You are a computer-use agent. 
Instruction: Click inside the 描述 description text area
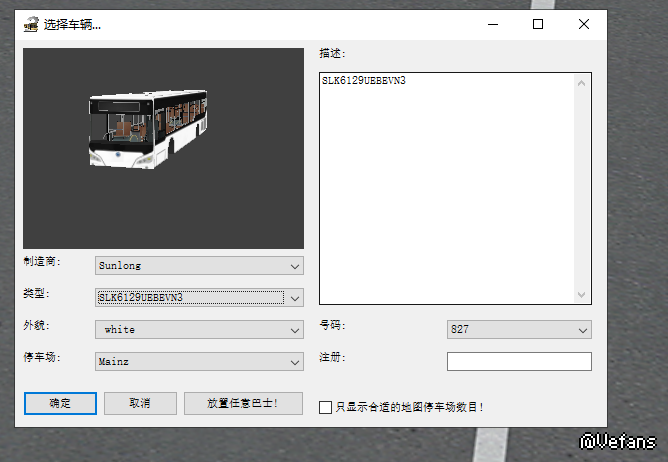(445, 190)
